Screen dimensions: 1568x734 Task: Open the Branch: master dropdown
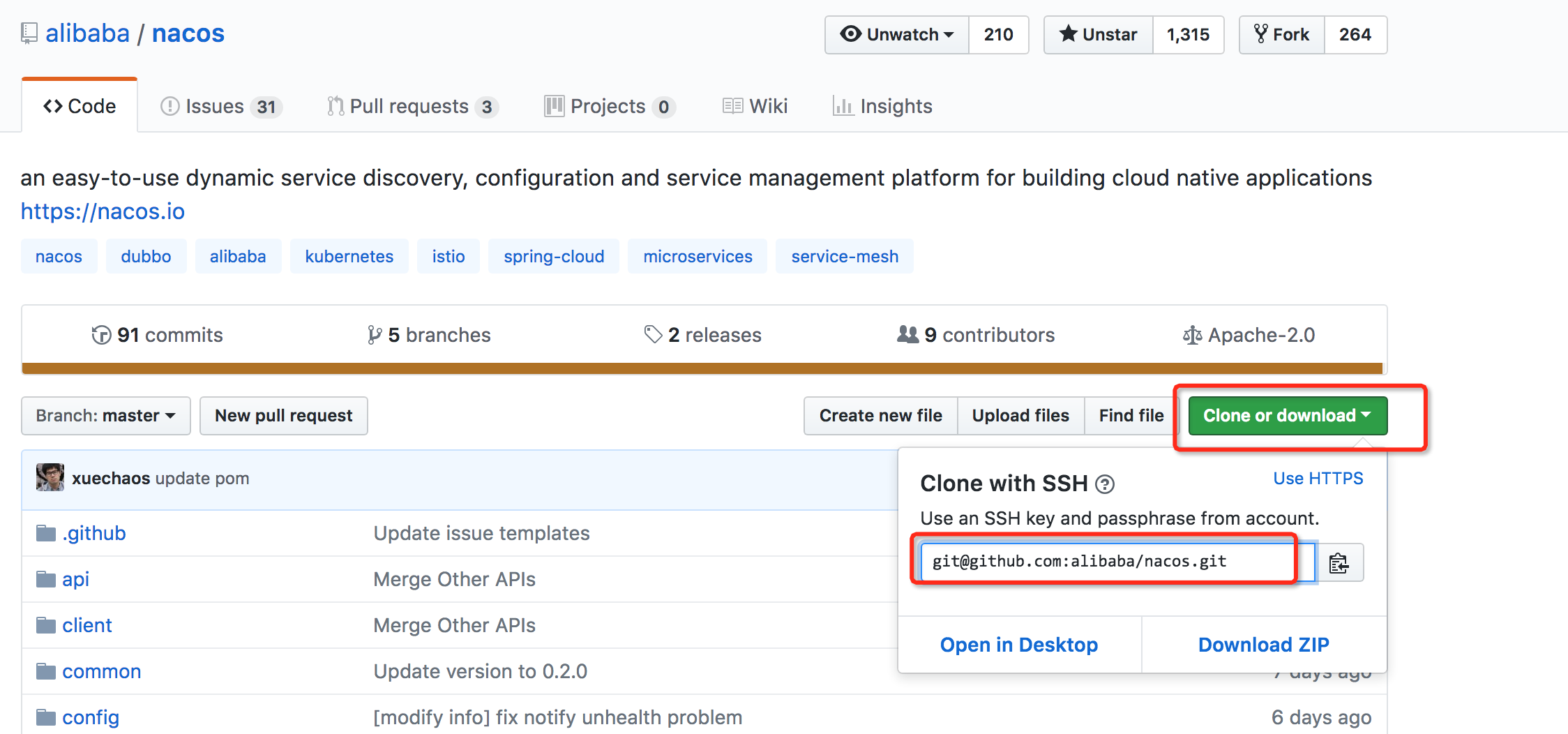tap(106, 416)
